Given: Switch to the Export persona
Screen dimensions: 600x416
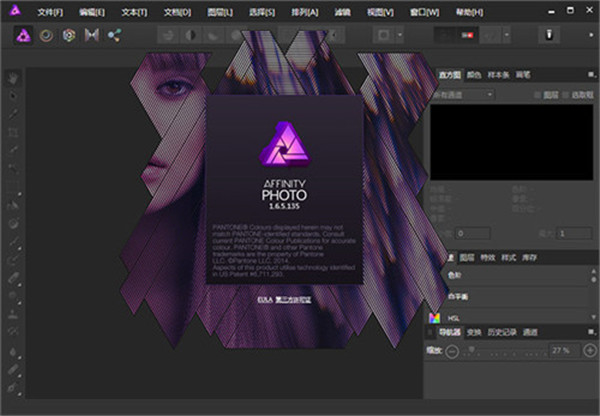Looking at the screenshot, I should tap(114, 36).
